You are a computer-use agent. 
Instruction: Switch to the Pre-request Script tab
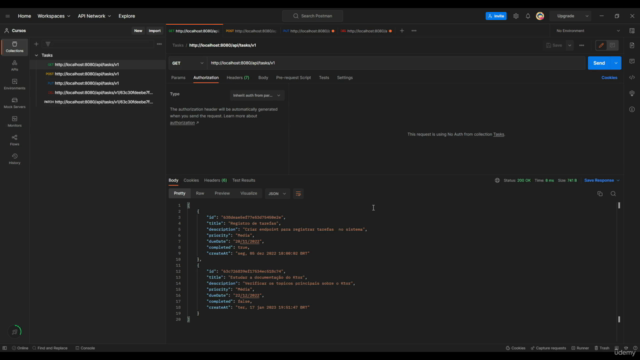coord(293,78)
